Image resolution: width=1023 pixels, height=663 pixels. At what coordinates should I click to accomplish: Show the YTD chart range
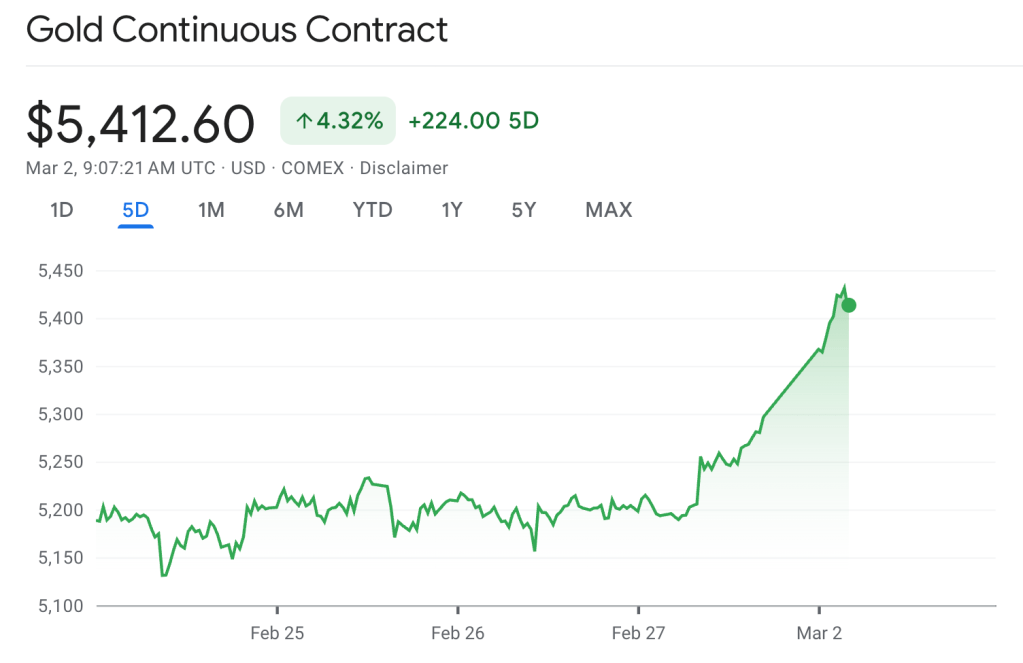(x=372, y=210)
